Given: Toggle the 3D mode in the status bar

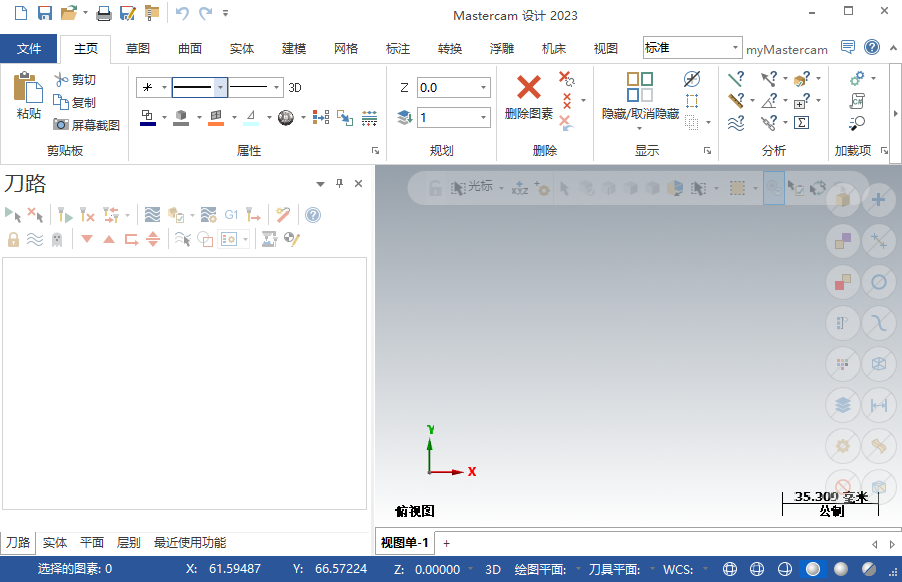Looking at the screenshot, I should pos(493,569).
